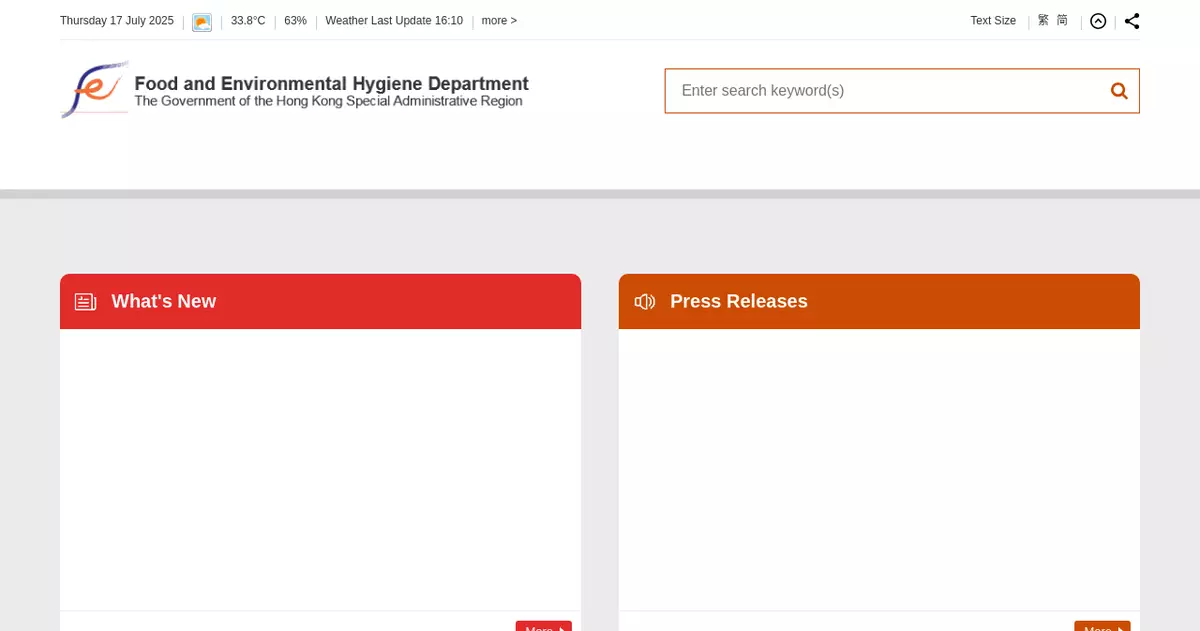The height and width of the screenshot is (631, 1200).
Task: Switch to Simplified Chinese (简)
Action: [x=1062, y=21]
